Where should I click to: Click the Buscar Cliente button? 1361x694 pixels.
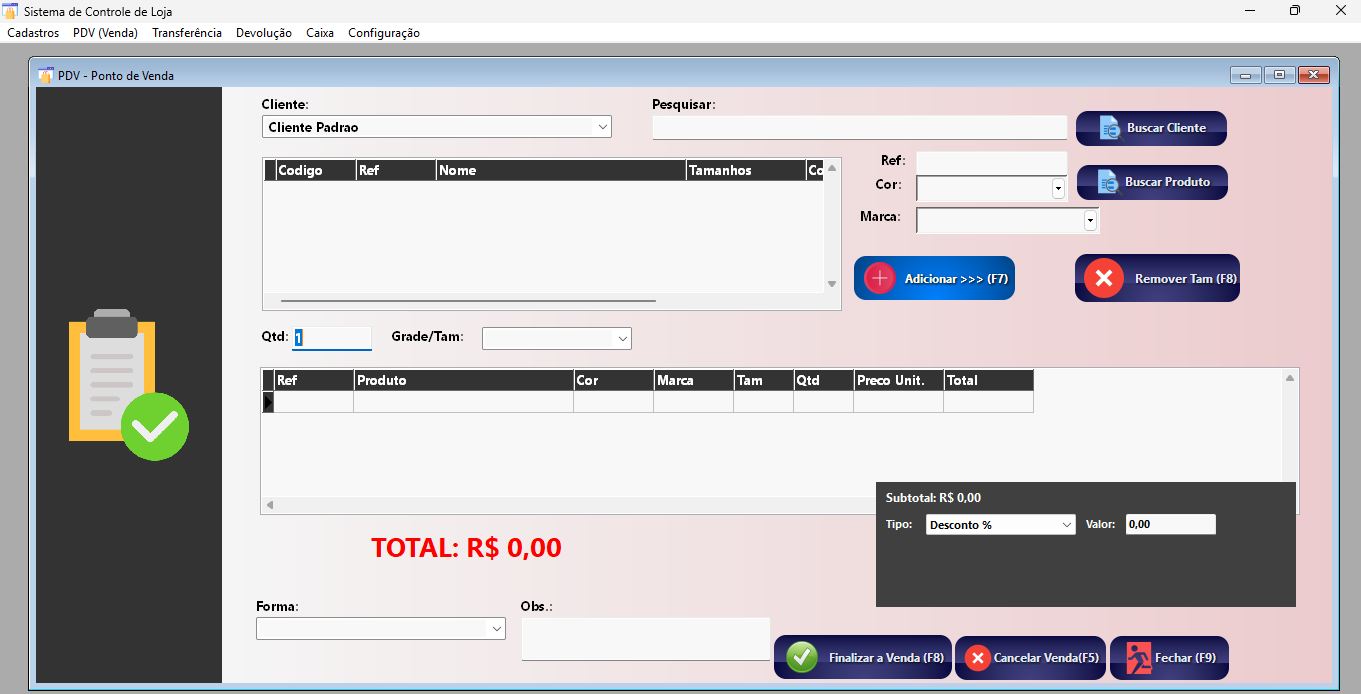point(1151,128)
